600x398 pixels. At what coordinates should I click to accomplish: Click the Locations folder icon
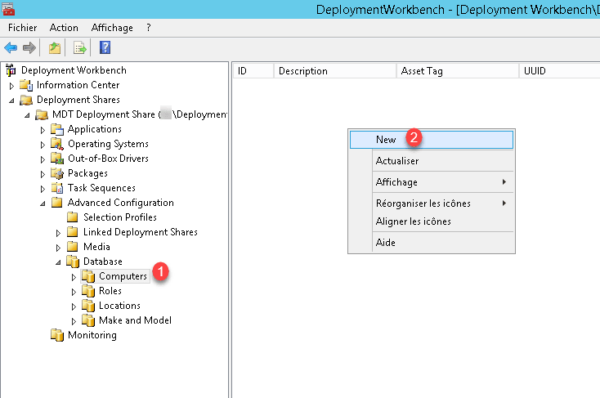point(88,305)
